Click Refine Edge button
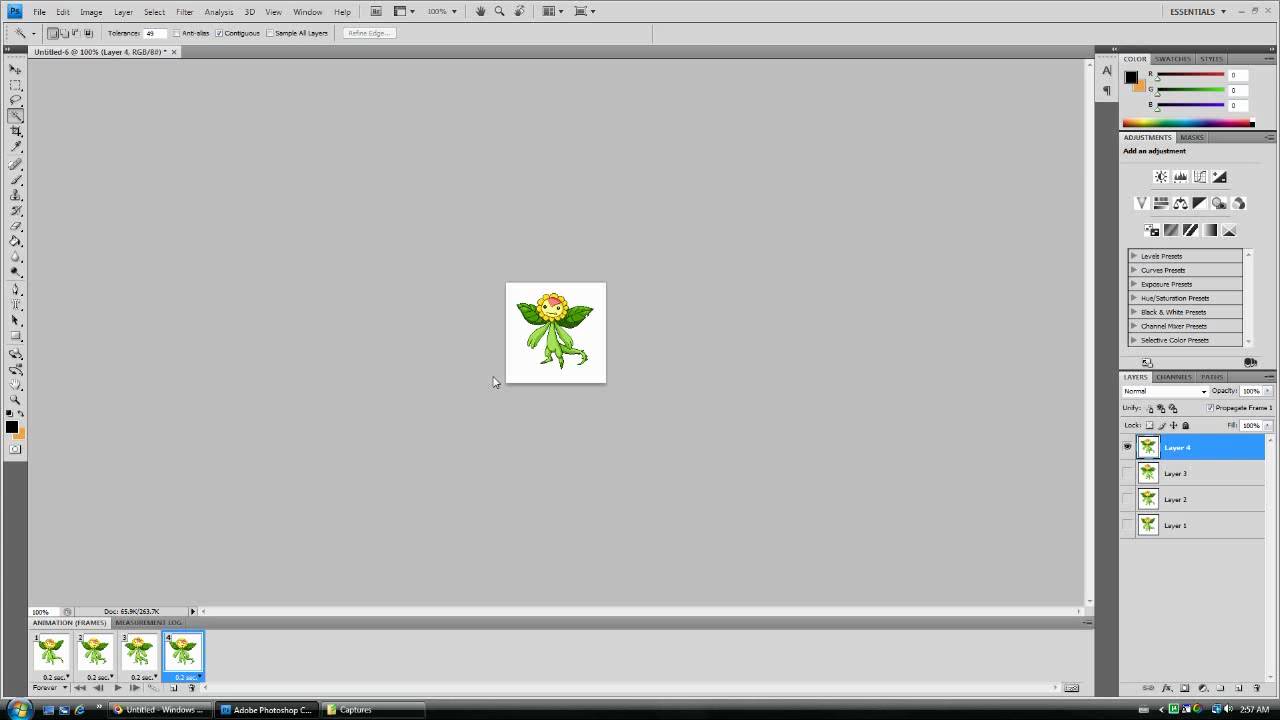1280x720 pixels. coord(368,33)
